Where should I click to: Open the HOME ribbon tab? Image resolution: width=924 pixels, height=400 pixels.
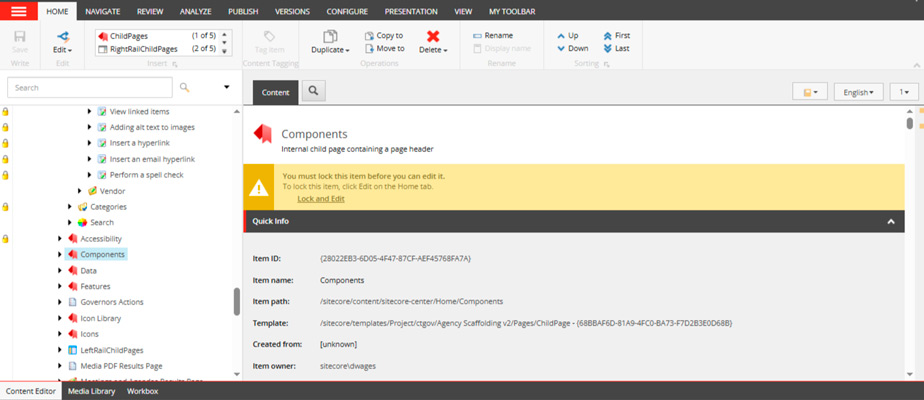point(57,11)
